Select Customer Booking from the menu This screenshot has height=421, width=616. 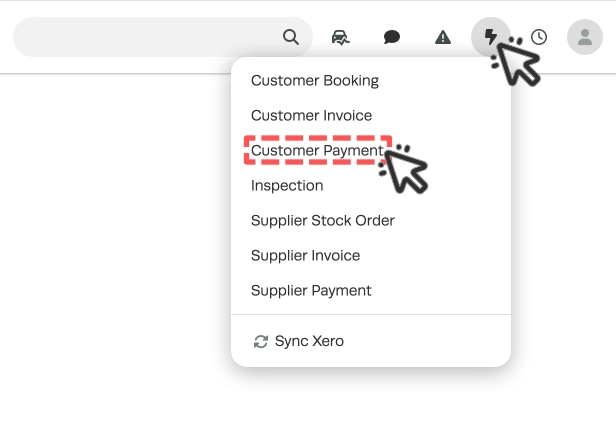tap(315, 81)
